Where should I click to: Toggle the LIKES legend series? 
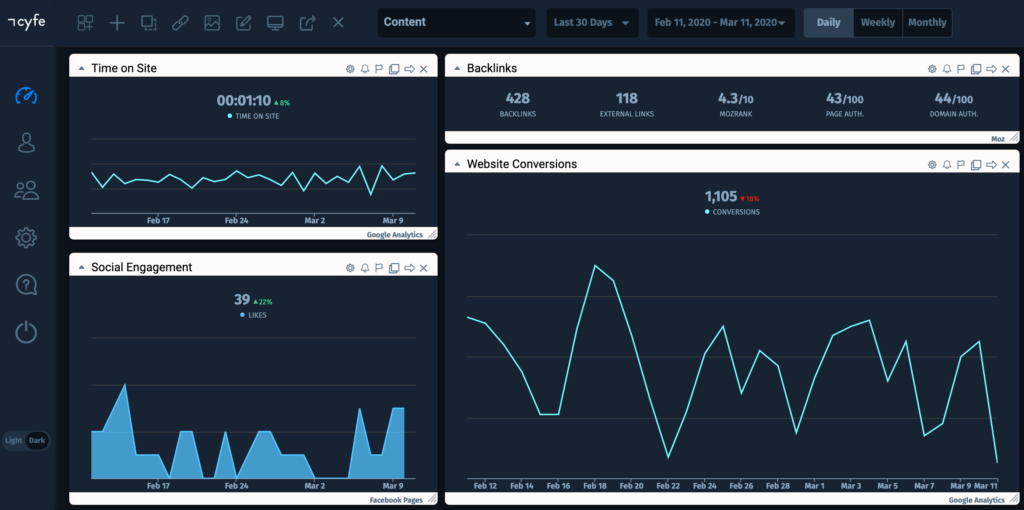click(253, 315)
